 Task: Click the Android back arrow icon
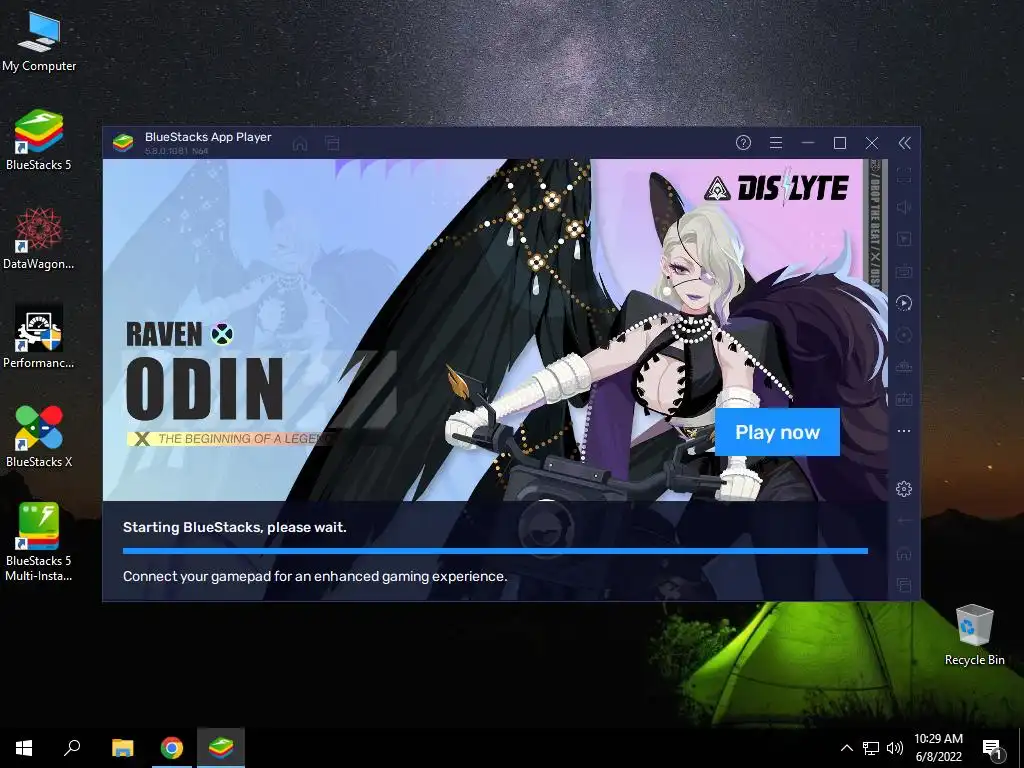[904, 520]
